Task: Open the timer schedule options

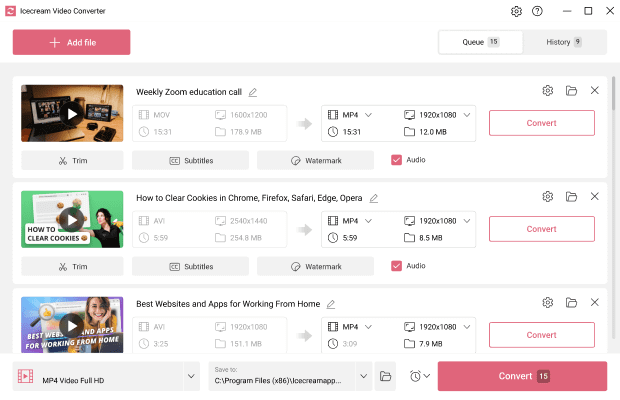Action: point(420,376)
